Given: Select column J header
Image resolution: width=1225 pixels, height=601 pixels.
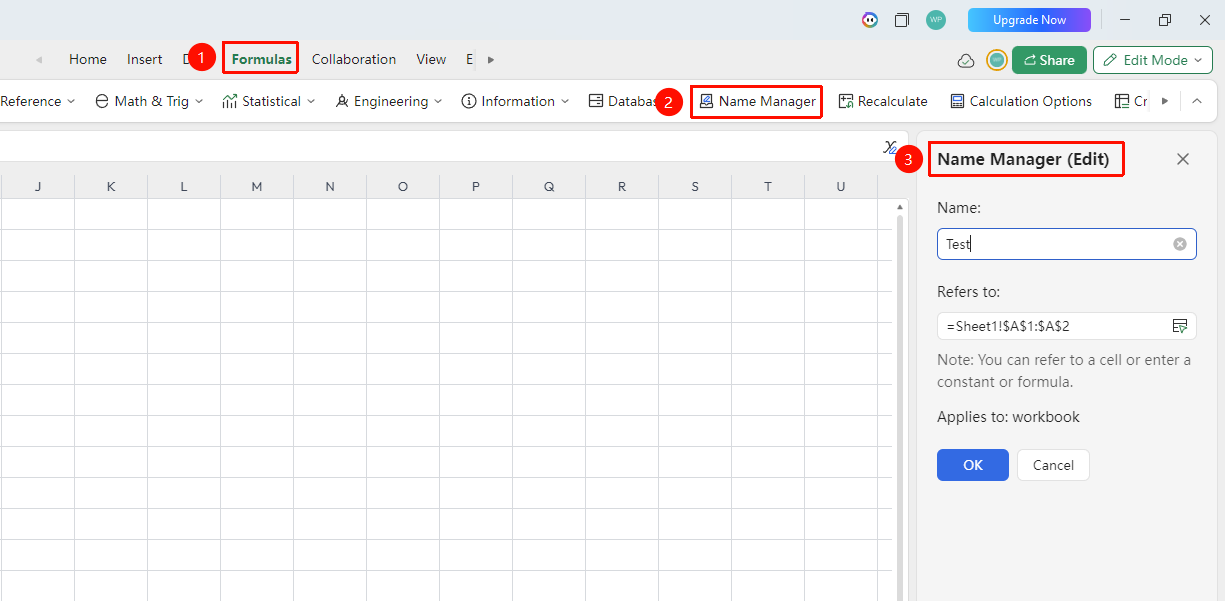Looking at the screenshot, I should 38,187.
